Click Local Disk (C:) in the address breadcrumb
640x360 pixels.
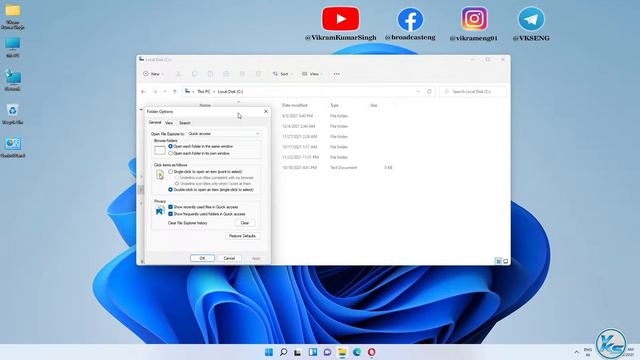230,91
